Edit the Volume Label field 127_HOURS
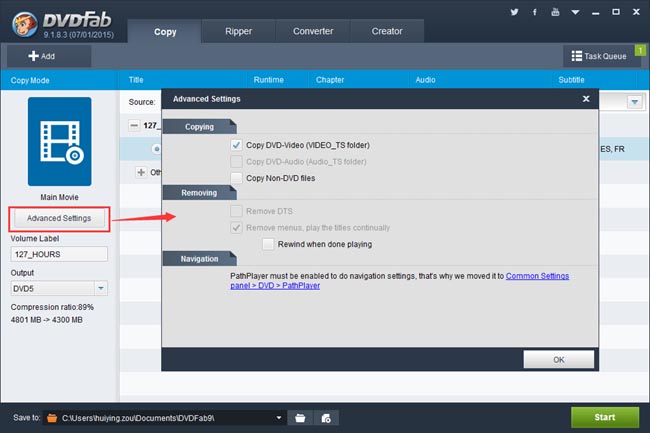 59,254
